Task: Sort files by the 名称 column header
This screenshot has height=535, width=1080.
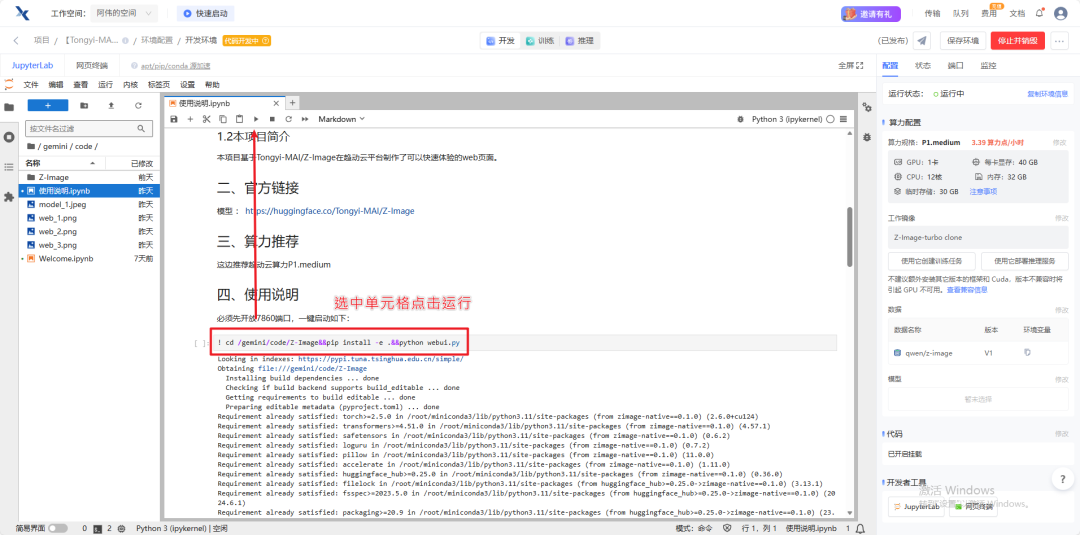Action: tap(63, 163)
